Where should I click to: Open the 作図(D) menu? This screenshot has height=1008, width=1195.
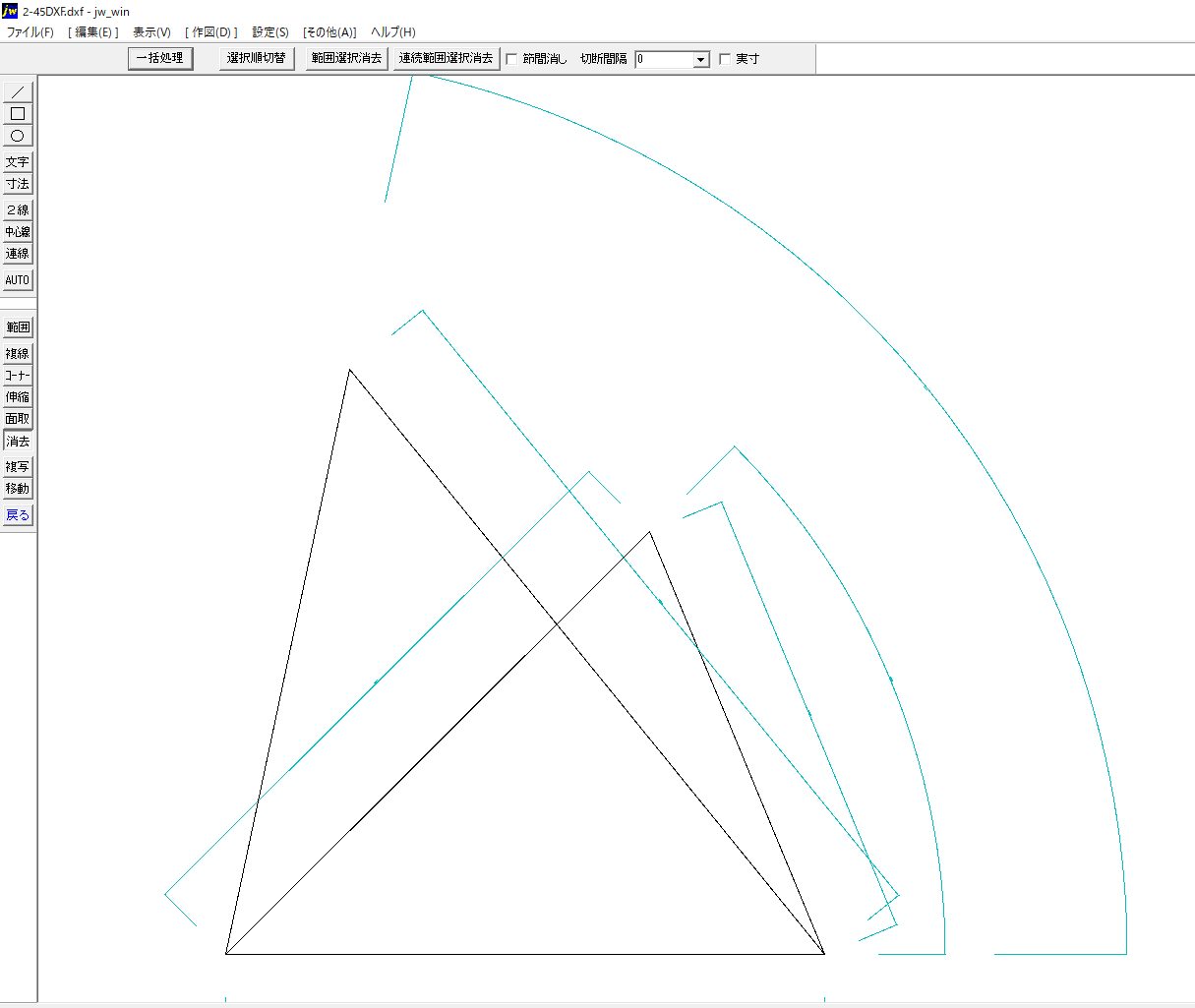coord(211,32)
